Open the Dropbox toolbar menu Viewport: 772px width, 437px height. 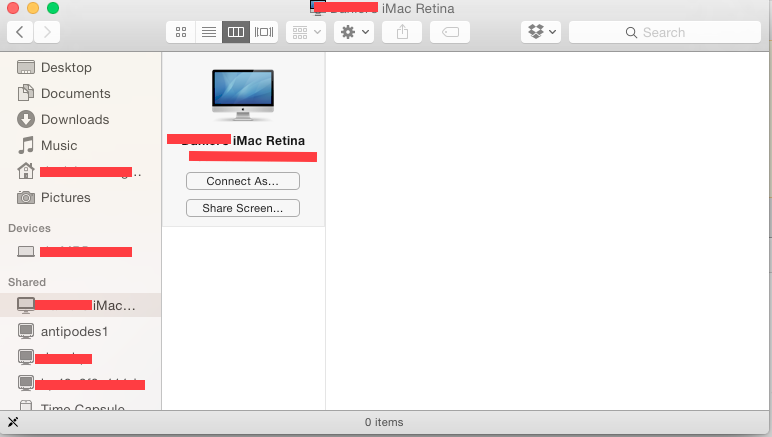tap(541, 32)
